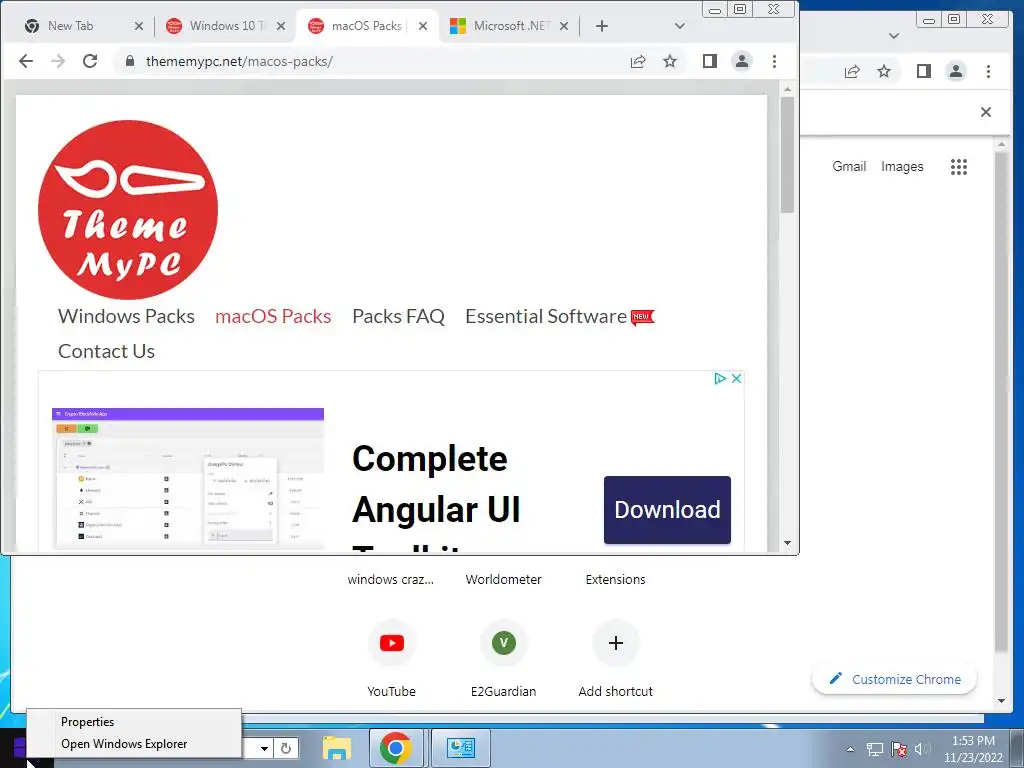The width and height of the screenshot is (1024, 768).
Task: Share this page via address bar share icon
Action: (638, 61)
